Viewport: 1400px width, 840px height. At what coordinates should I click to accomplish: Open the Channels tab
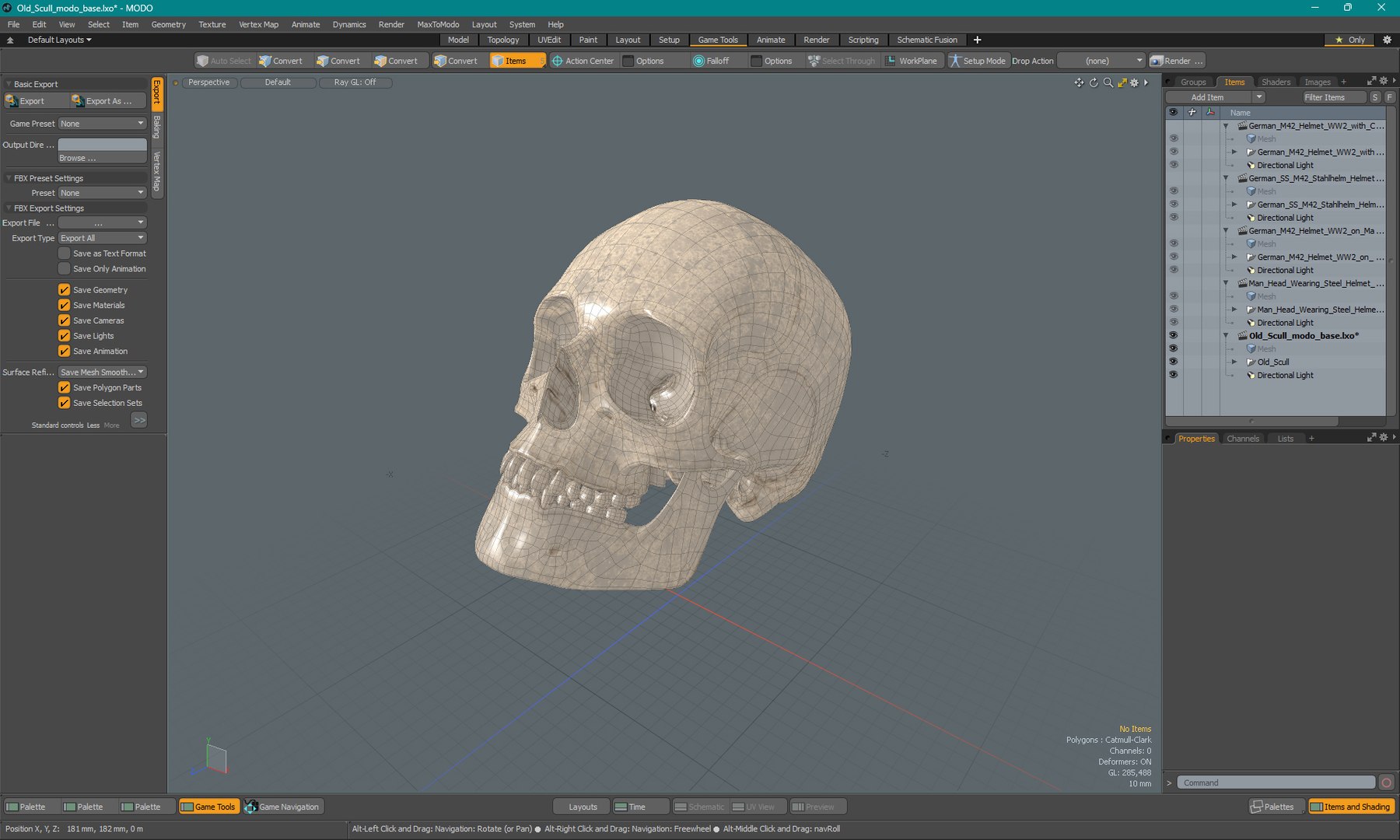[1242, 439]
